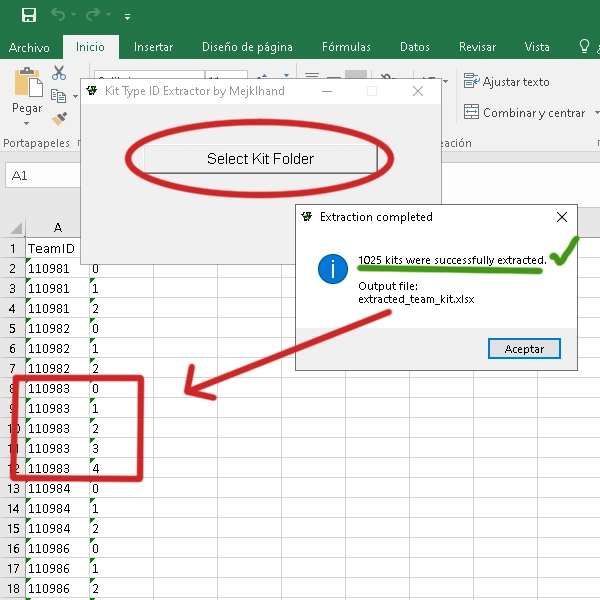Screen dimensions: 600x600
Task: Select row 4 header
Action: tap(13, 308)
